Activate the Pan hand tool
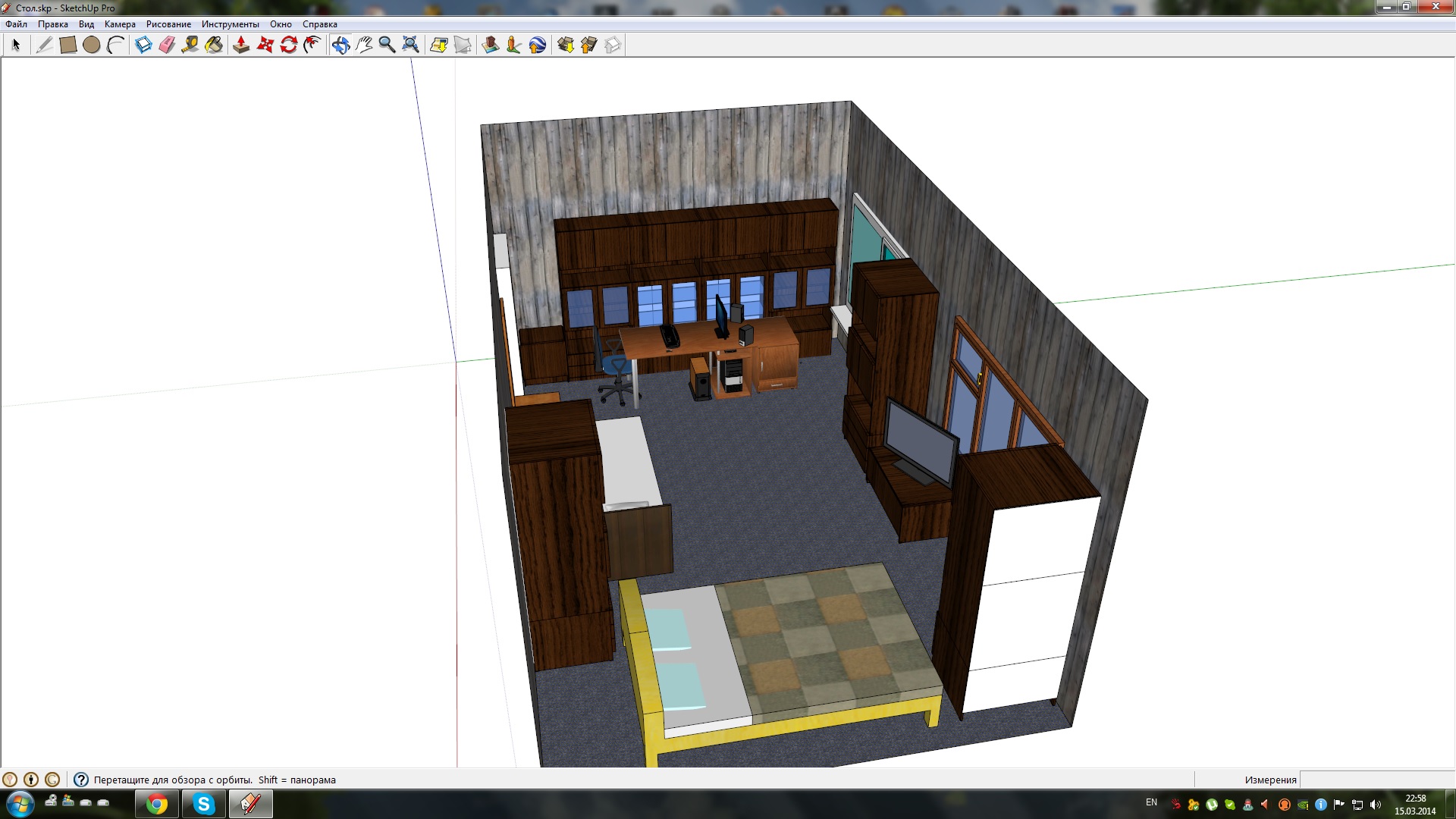 point(364,45)
